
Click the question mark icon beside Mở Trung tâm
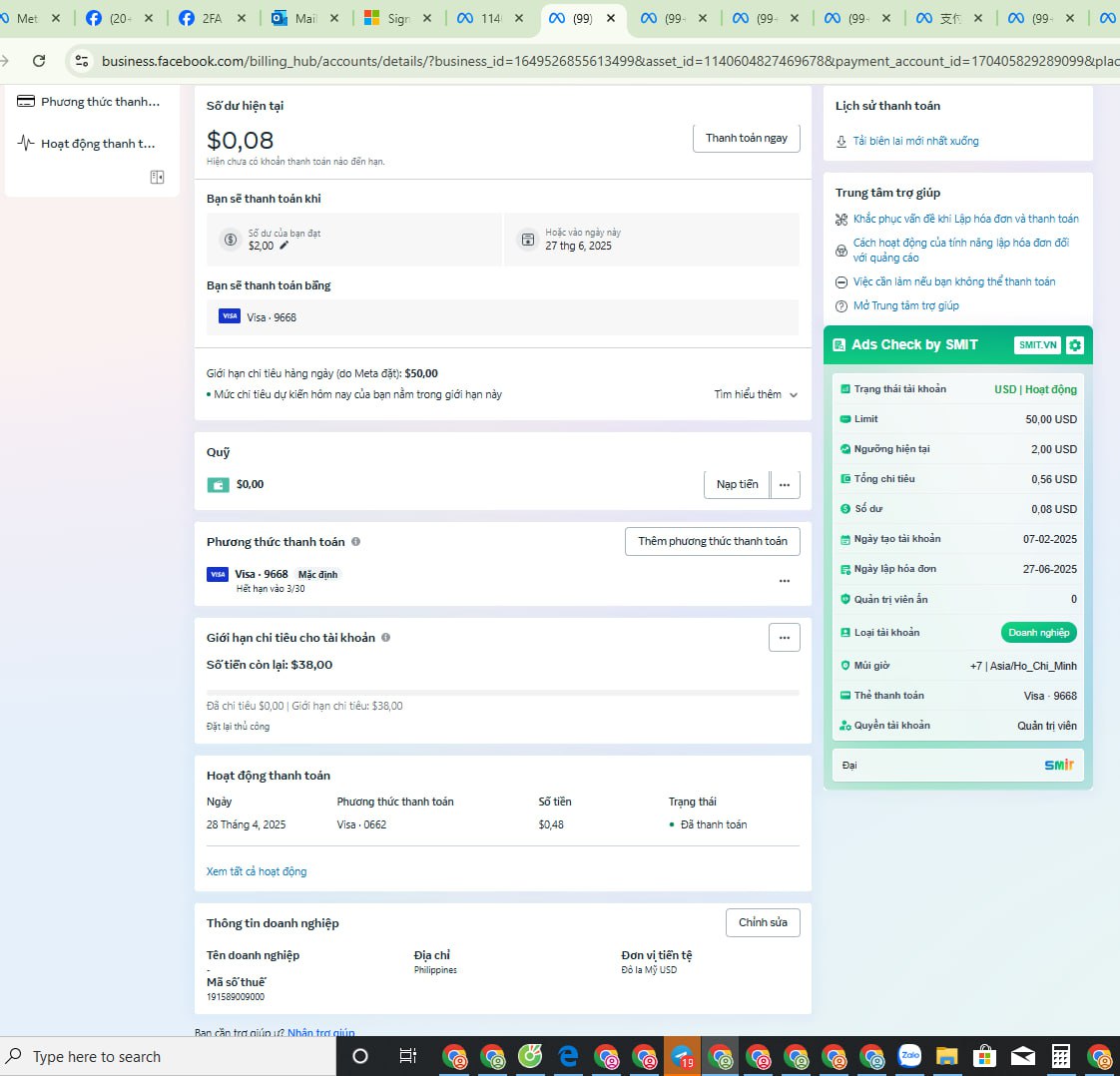click(x=841, y=306)
